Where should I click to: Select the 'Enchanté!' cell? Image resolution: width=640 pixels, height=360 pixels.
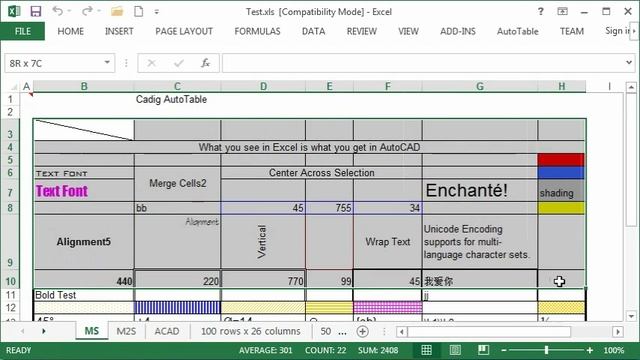pyautogui.click(x=480, y=190)
